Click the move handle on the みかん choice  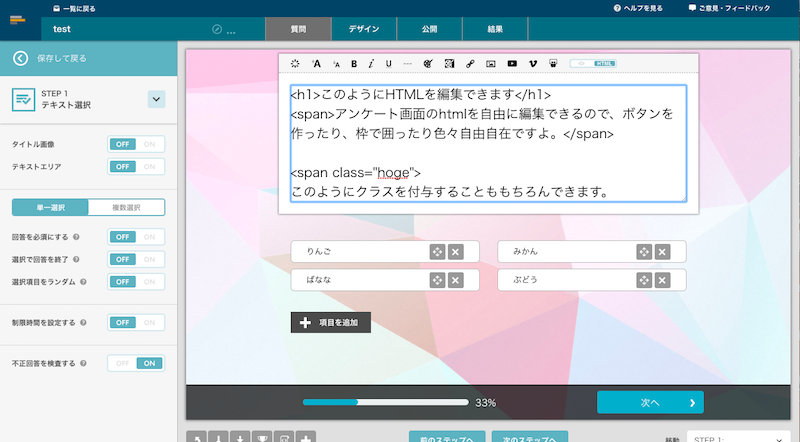click(644, 252)
